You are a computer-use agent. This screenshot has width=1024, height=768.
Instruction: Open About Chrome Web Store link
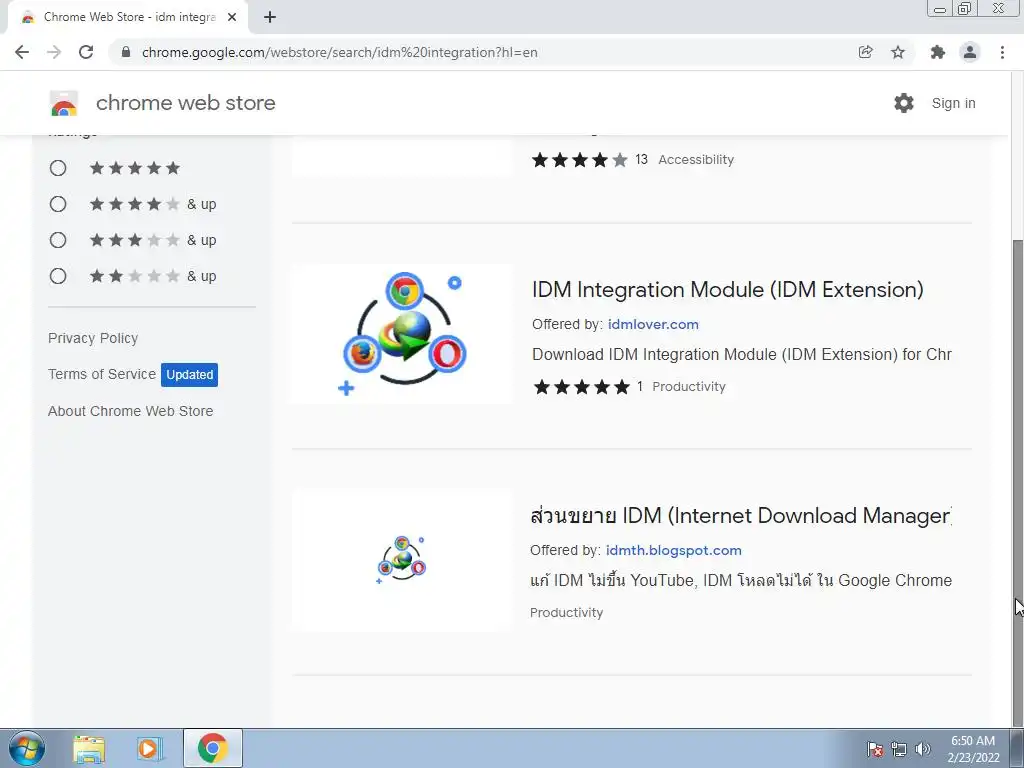tap(131, 411)
